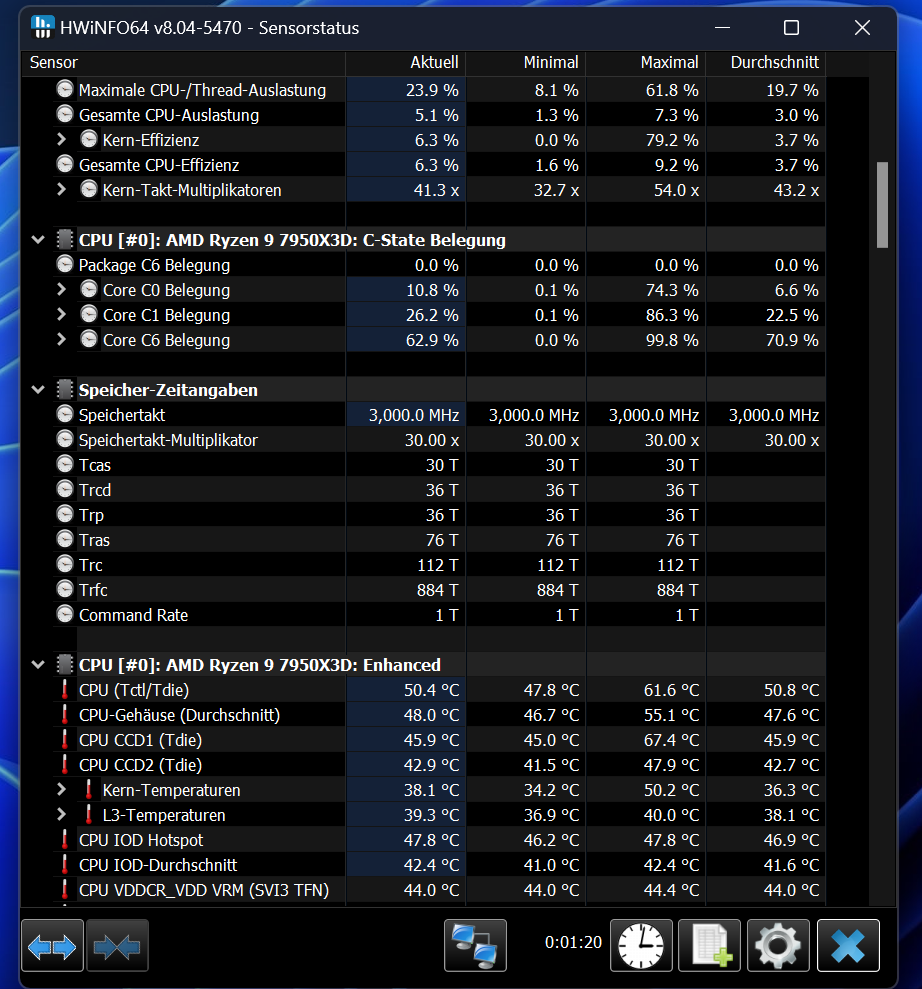Click thermometer icon beside CPU VDDCR_VDD VRM
This screenshot has height=989, width=922.
64,889
